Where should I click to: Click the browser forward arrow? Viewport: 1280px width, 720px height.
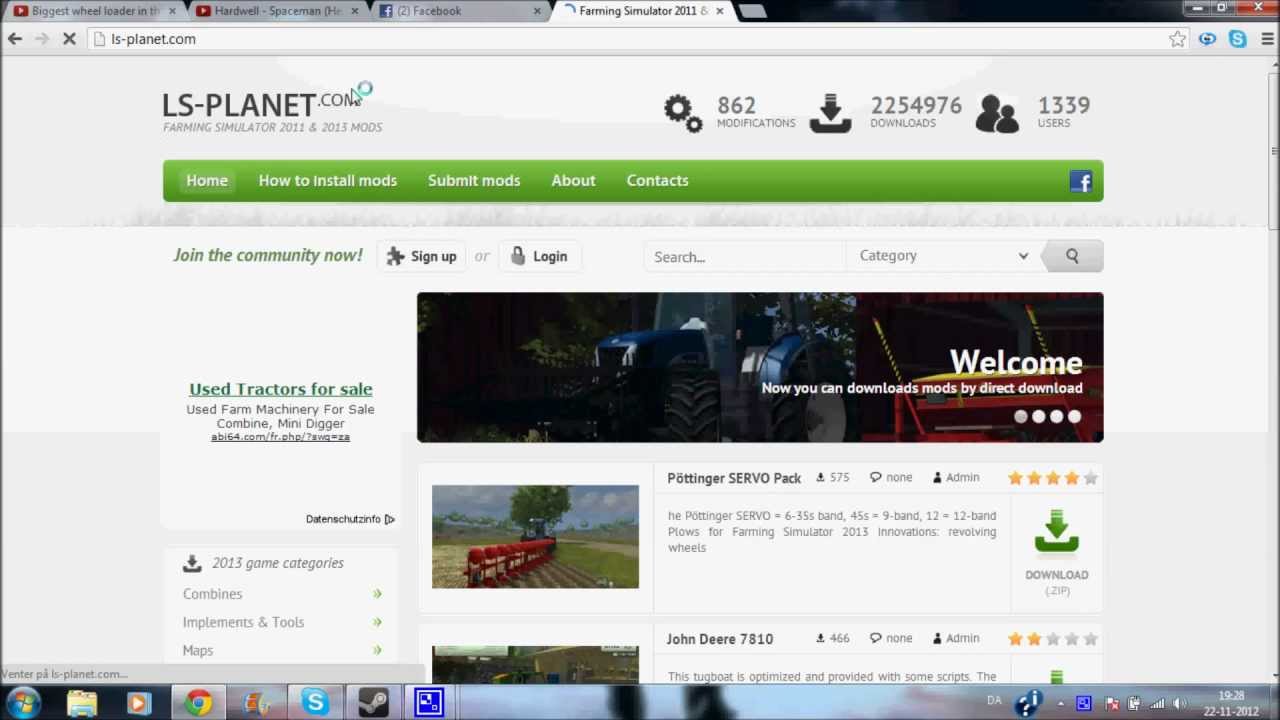coord(42,39)
